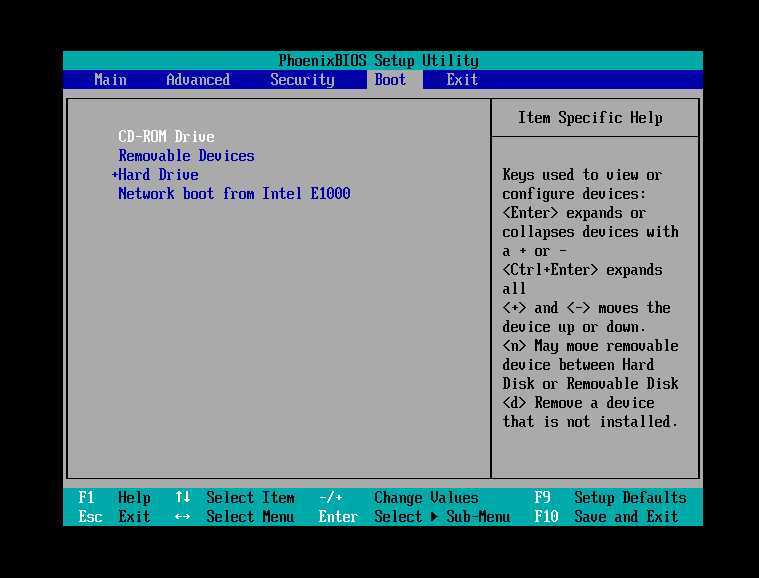Click the left-right arrows Select Menu icon
This screenshot has width=759, height=578.
pyautogui.click(x=182, y=517)
